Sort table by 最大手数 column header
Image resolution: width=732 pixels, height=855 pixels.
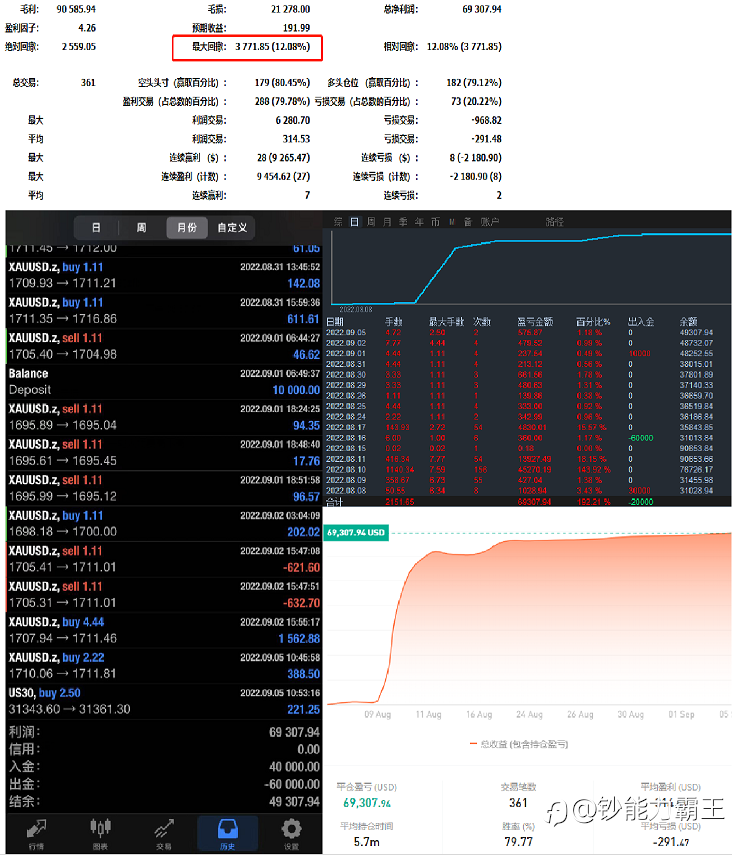coord(446,322)
